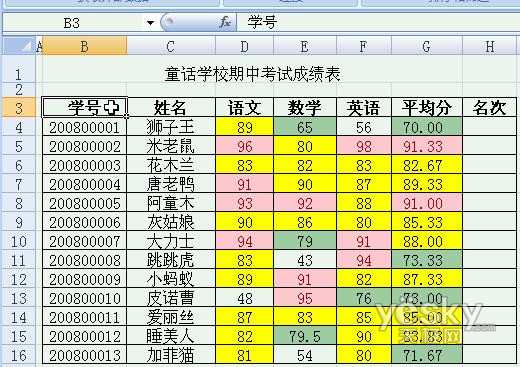Click the name cell 跳跳虎
520x367 pixels.
click(171, 260)
